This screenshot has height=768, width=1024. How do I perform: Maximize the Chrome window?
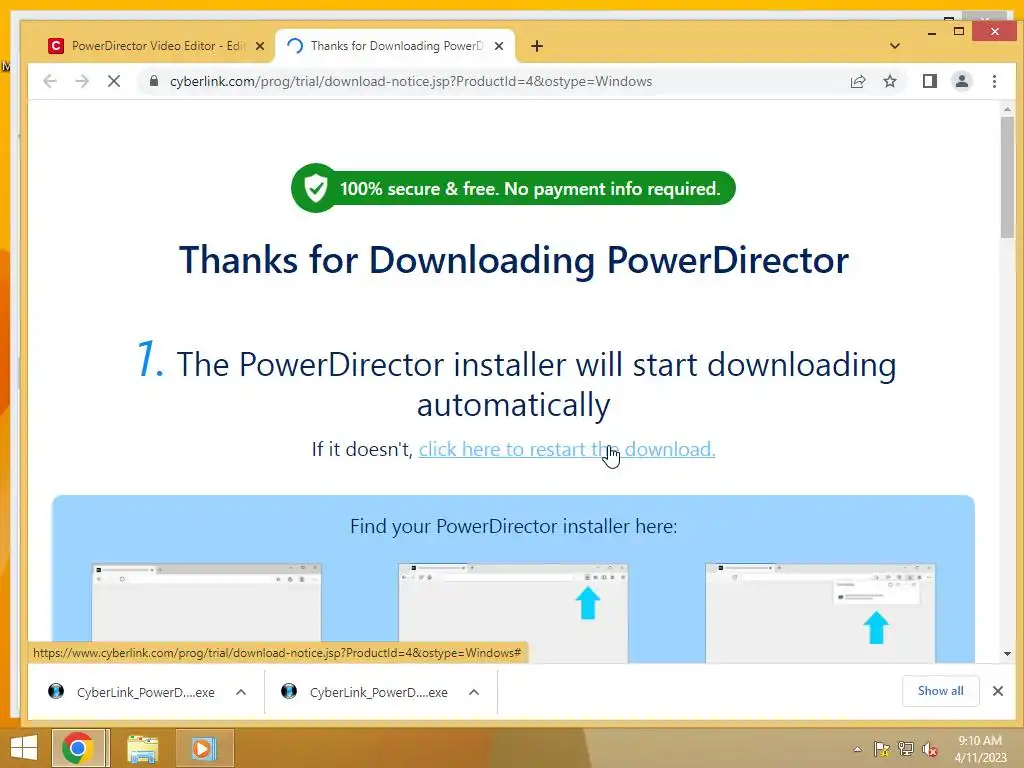click(959, 31)
